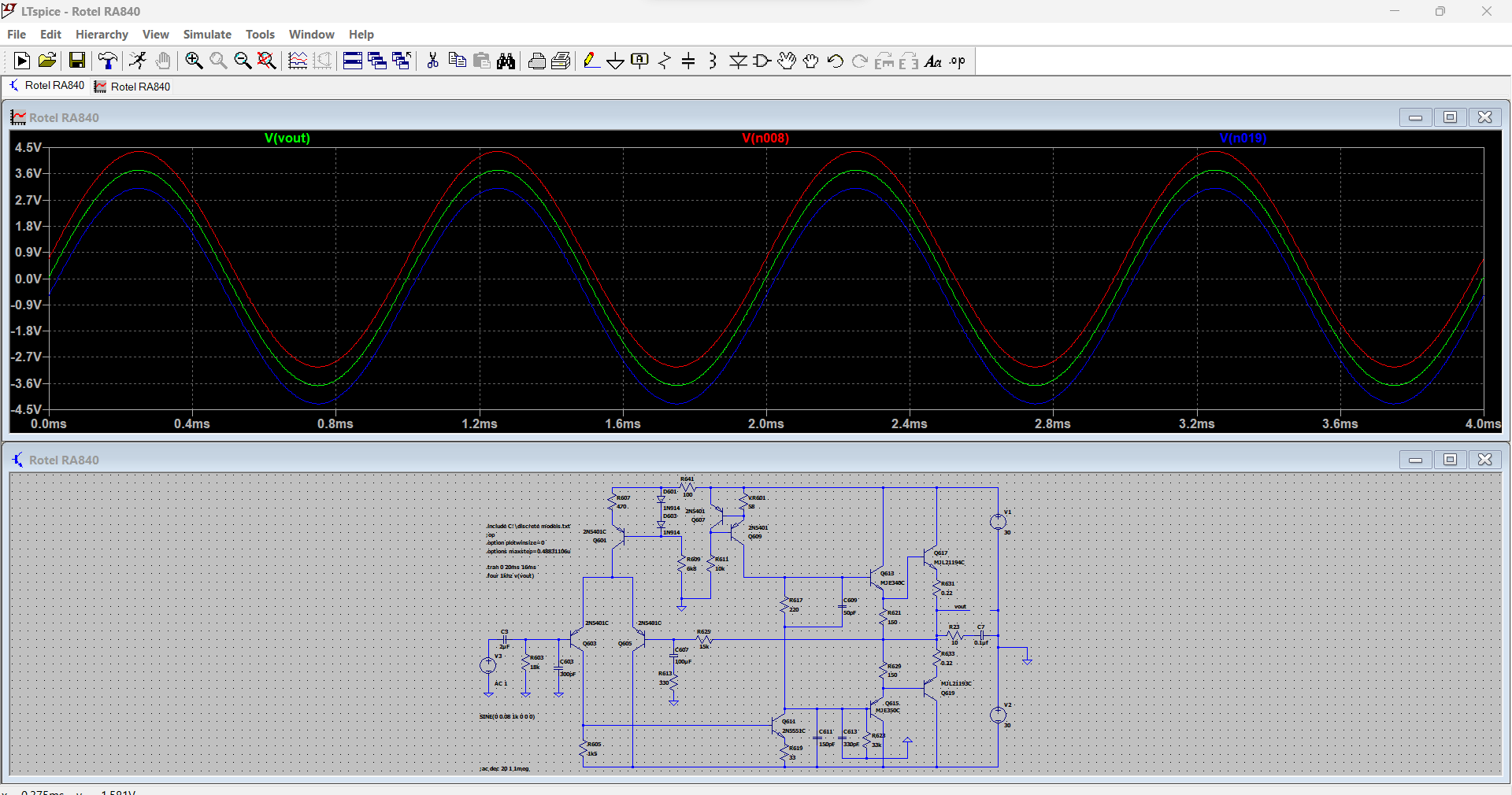Save the schematic with the floppy icon

pyautogui.click(x=77, y=61)
